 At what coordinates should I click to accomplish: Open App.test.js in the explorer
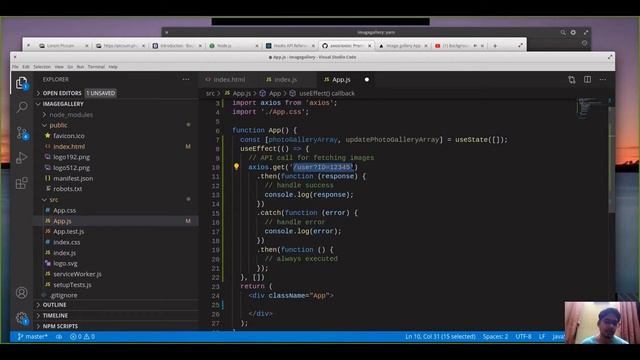[x=69, y=231]
